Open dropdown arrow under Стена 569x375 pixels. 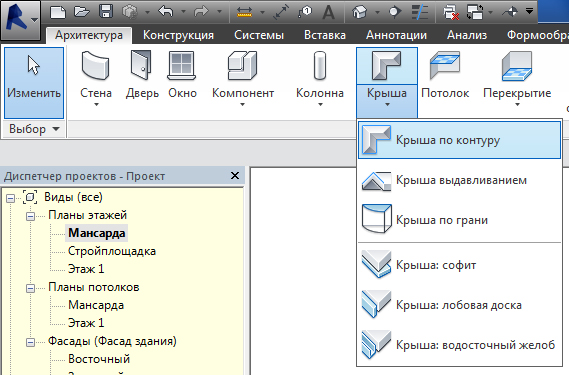[96, 105]
